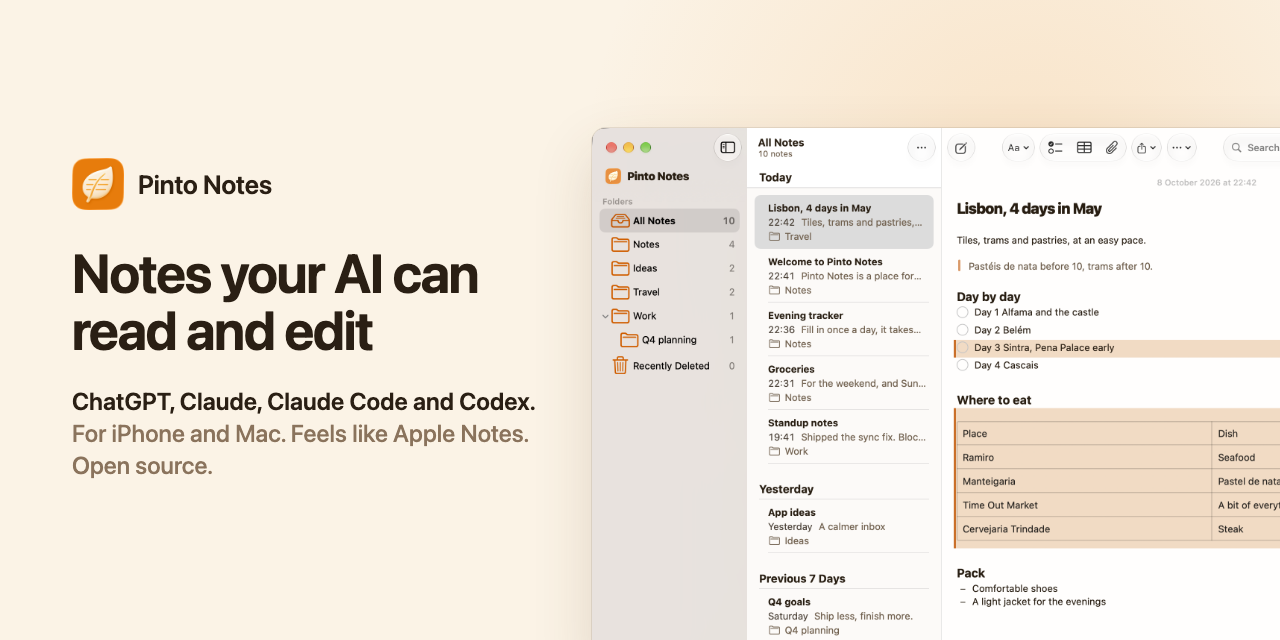
Task: Open the Standup notes entry
Action: tap(844, 437)
